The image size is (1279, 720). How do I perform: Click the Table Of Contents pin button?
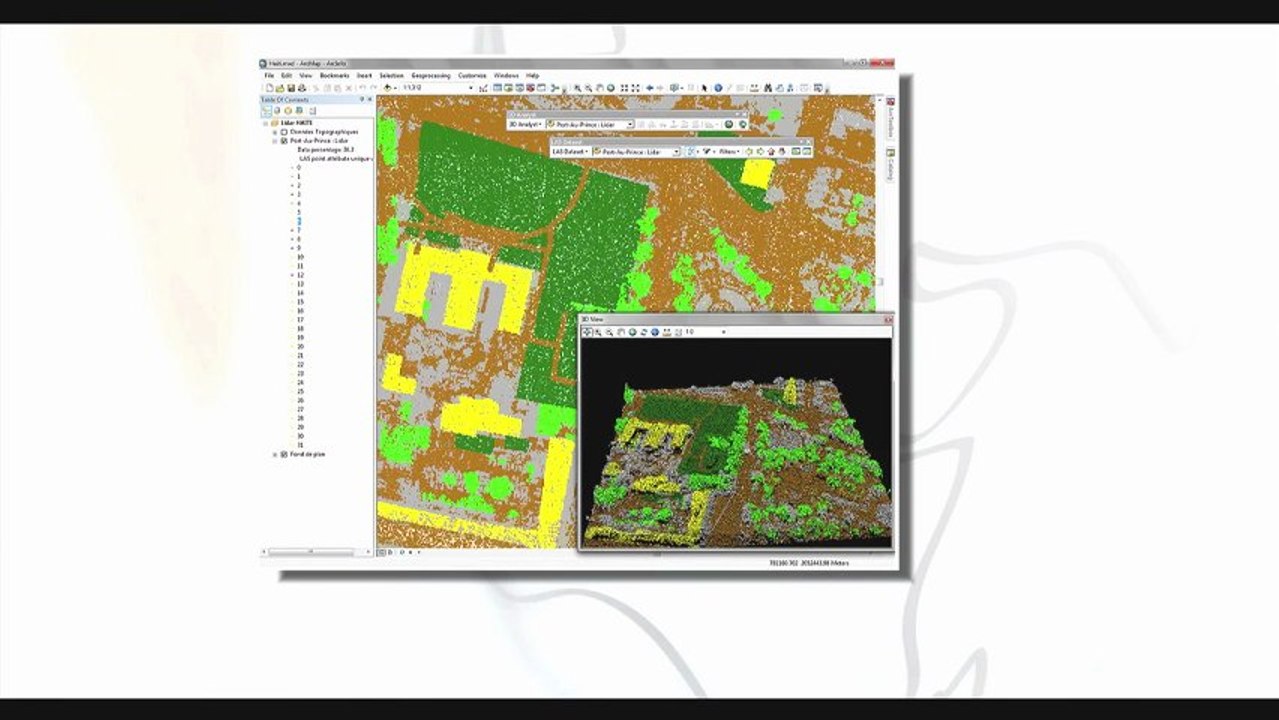[x=362, y=99]
